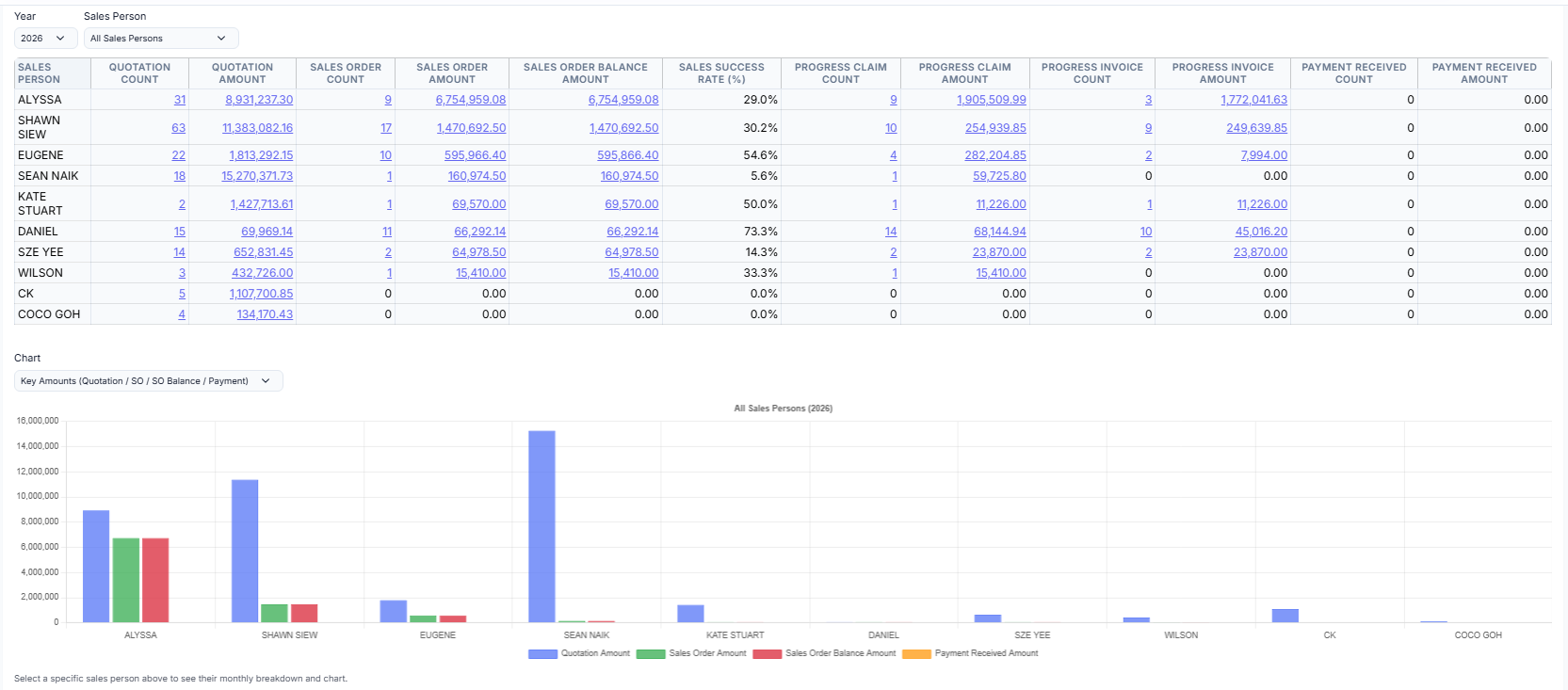Select the ALYSSA name in the table
The height and width of the screenshot is (690, 1568).
[x=40, y=100]
